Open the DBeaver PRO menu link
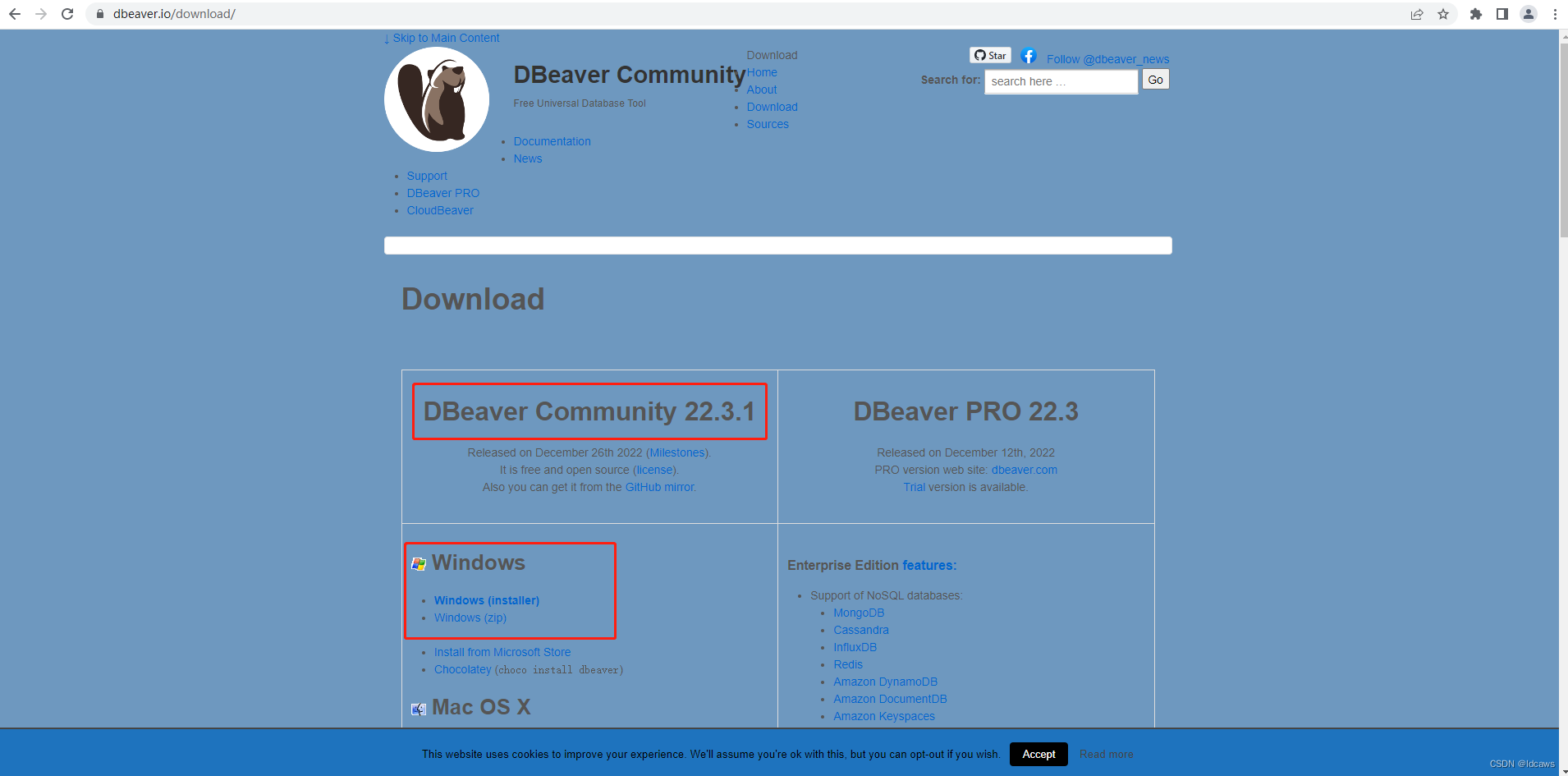The height and width of the screenshot is (776, 1568). (443, 193)
